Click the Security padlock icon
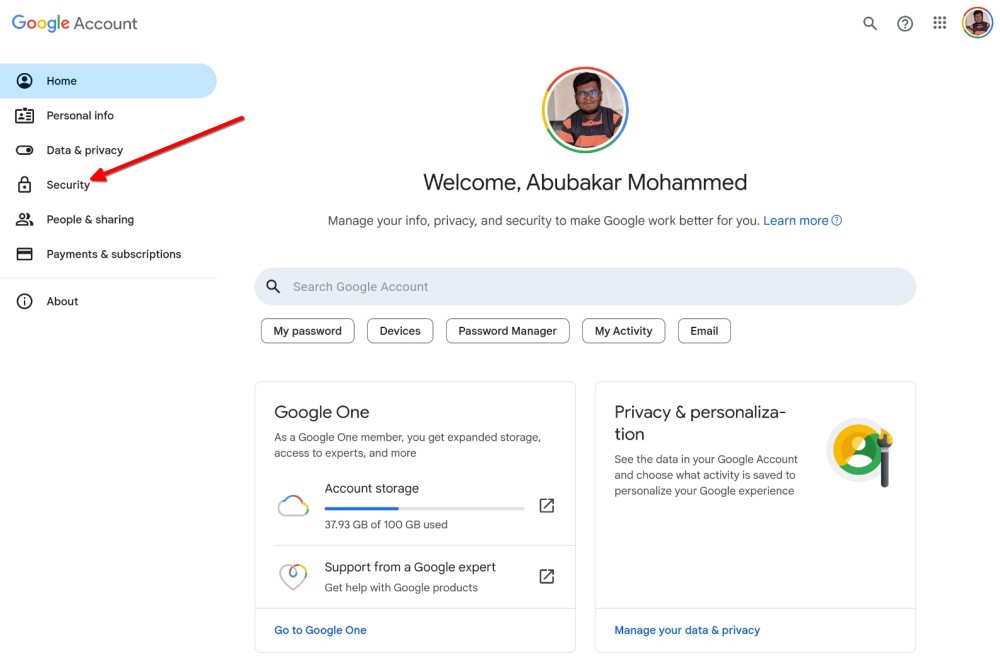This screenshot has height=658, width=1000. point(24,185)
